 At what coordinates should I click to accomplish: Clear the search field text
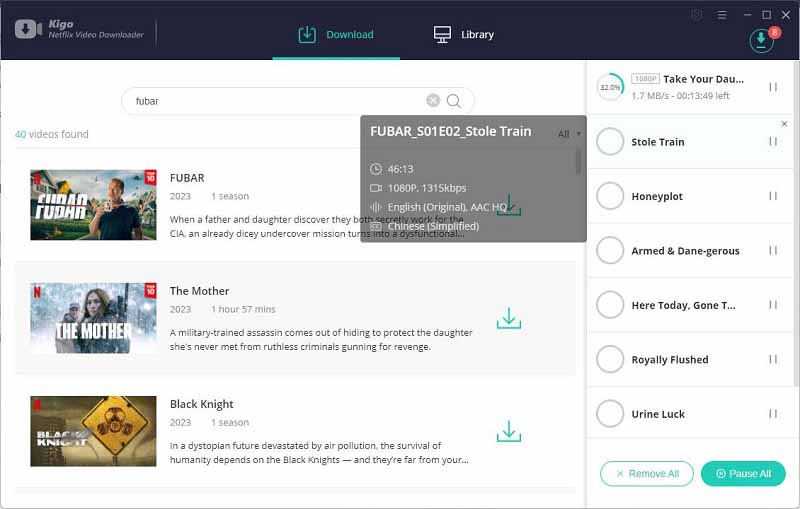433,100
